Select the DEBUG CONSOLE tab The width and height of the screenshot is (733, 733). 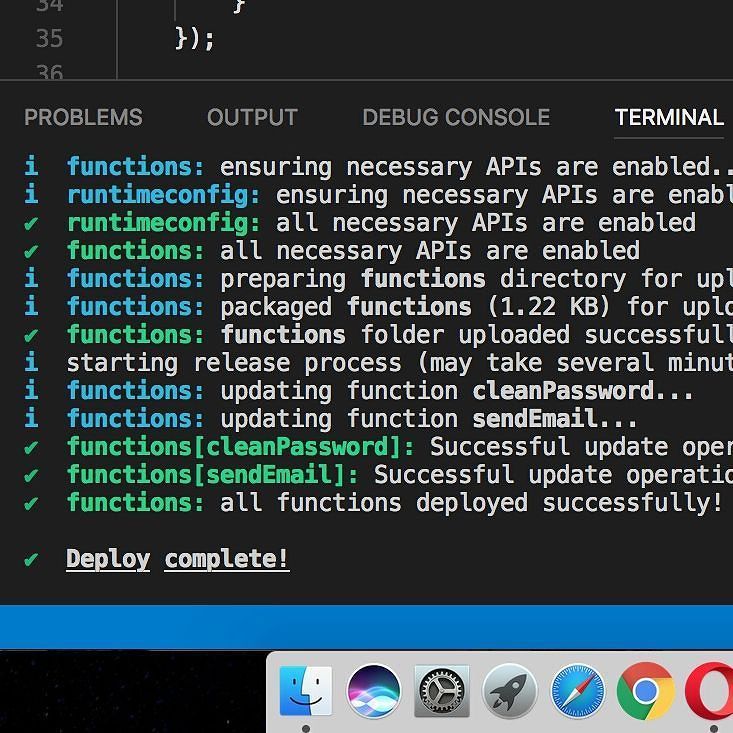coord(456,117)
